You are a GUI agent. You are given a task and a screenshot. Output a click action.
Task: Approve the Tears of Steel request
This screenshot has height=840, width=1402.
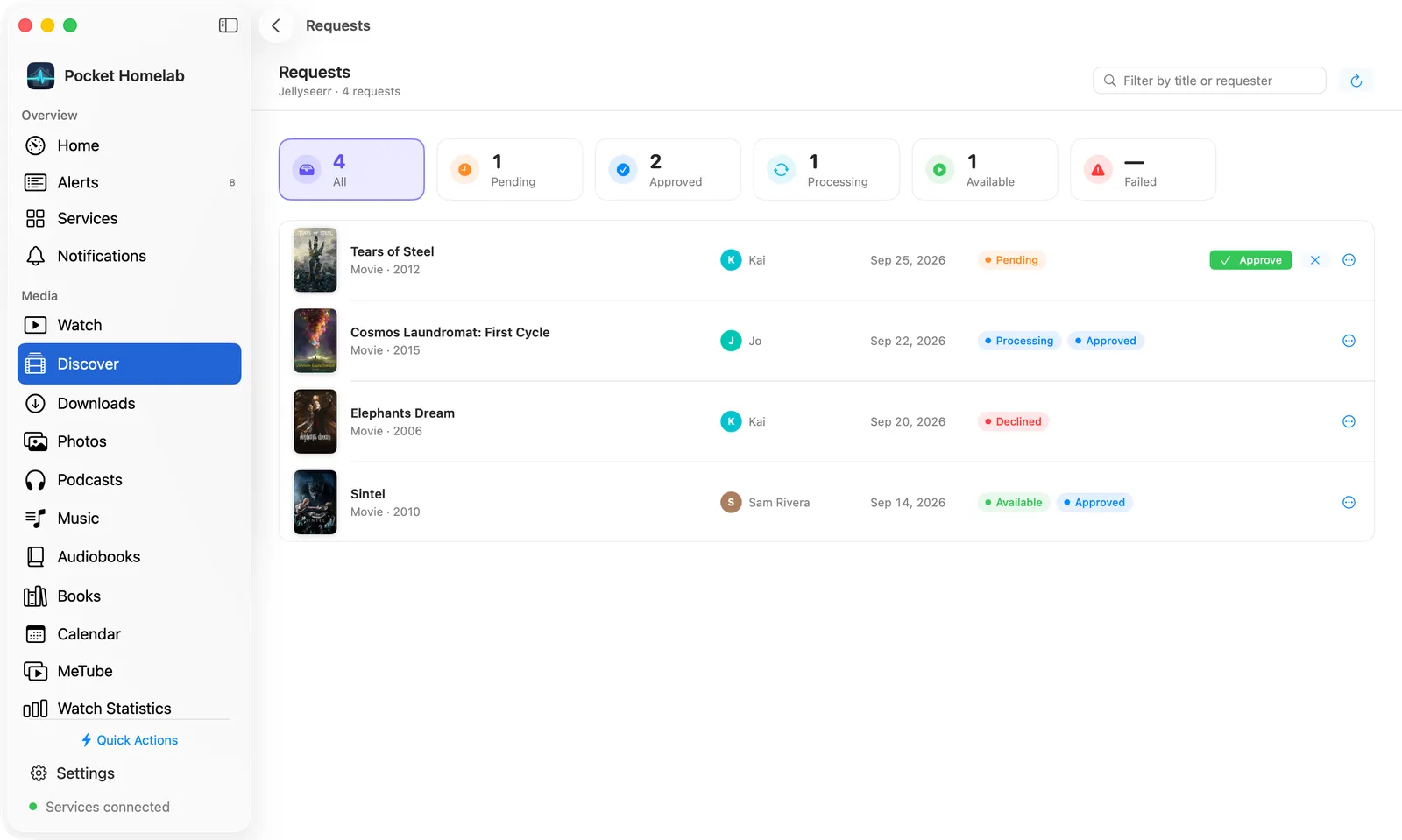(1250, 260)
